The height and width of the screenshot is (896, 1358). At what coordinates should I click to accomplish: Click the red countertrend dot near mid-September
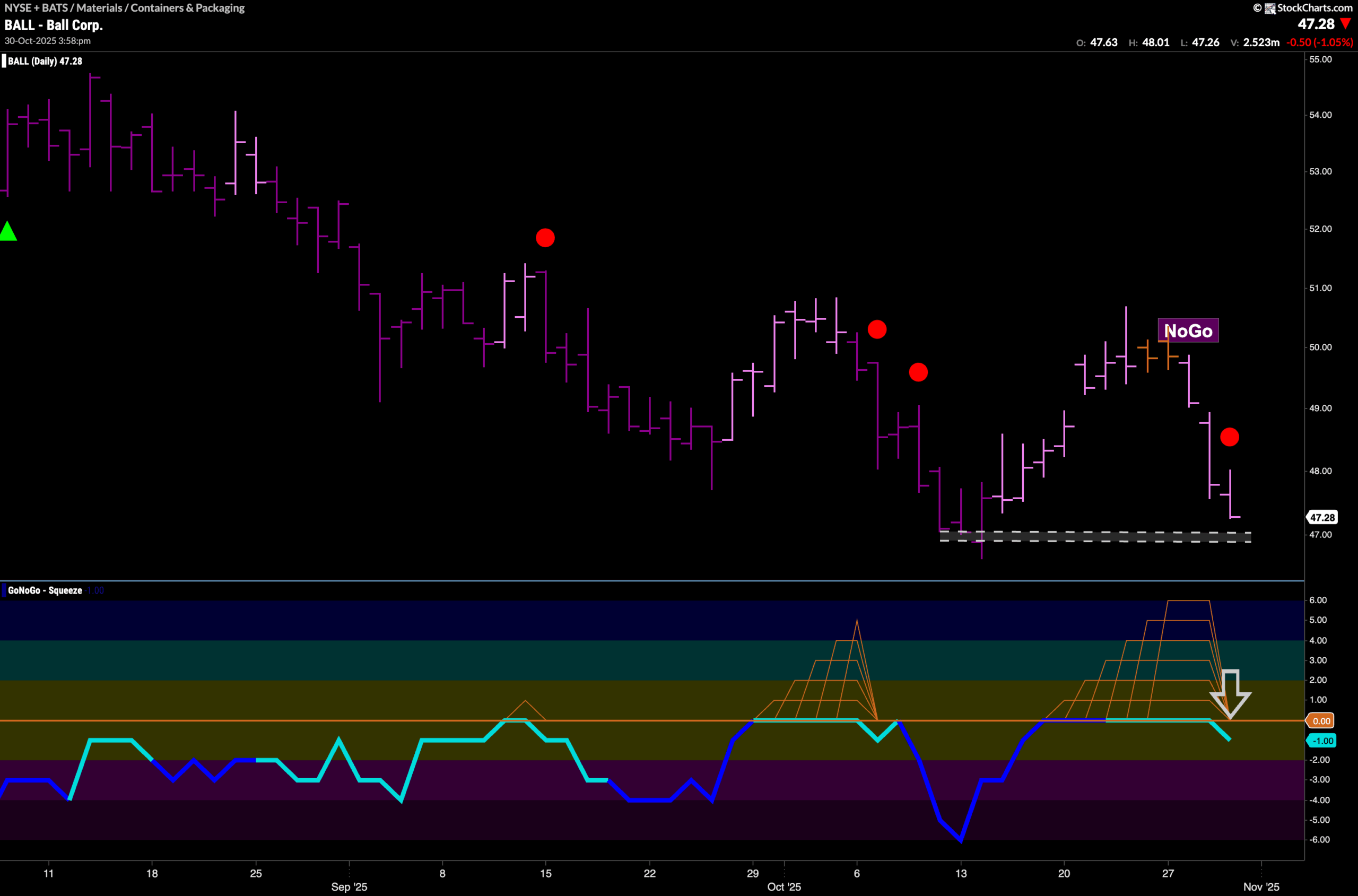coord(546,238)
